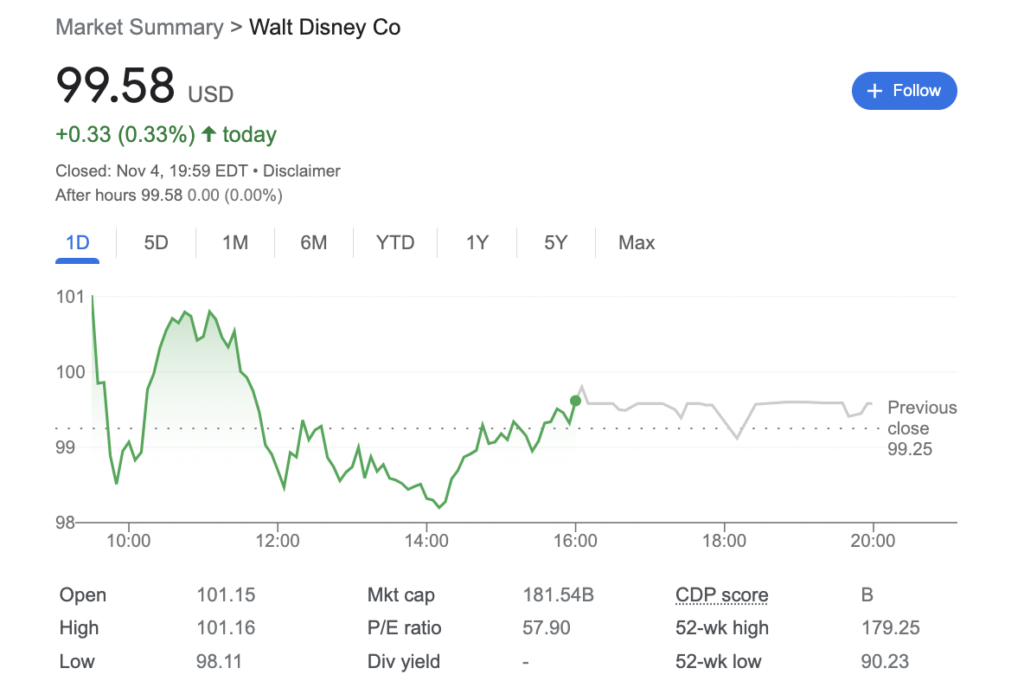Click the plus icon in Follow button
Image resolution: width=1024 pixels, height=694 pixels.
click(874, 91)
